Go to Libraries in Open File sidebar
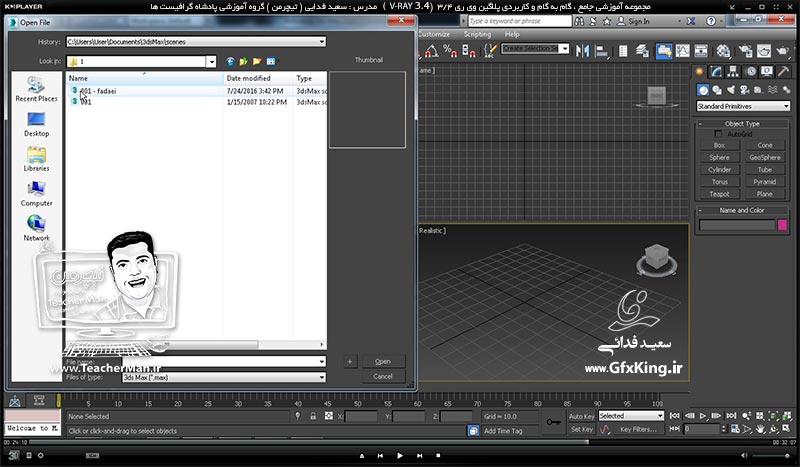This screenshot has height=467, width=800. [36, 159]
